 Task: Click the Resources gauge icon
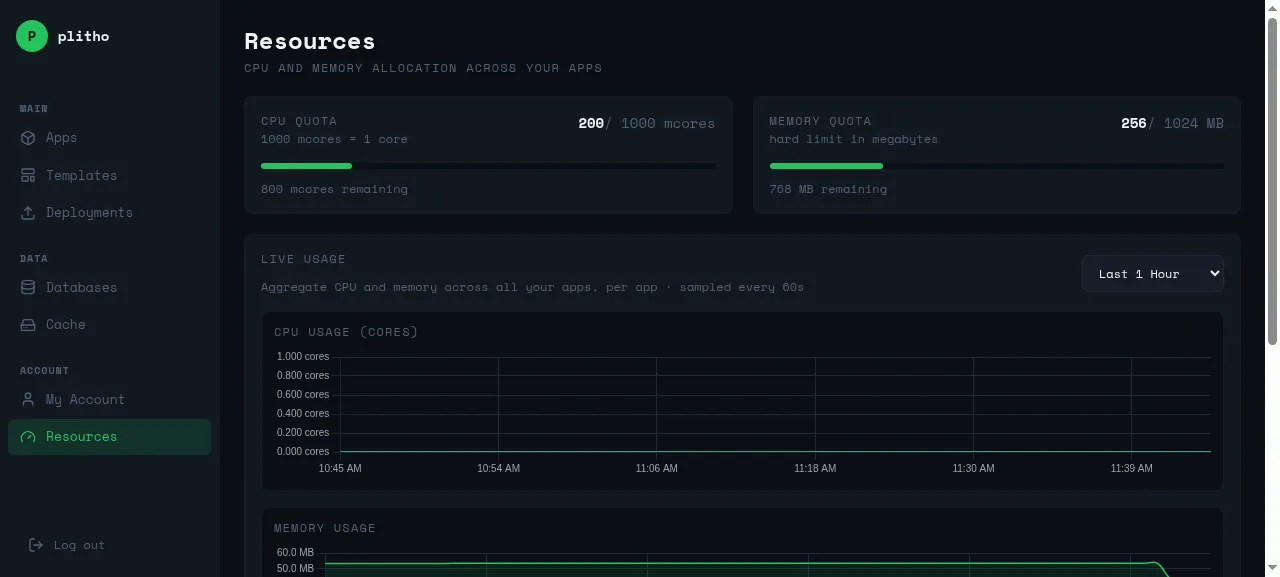(x=28, y=437)
